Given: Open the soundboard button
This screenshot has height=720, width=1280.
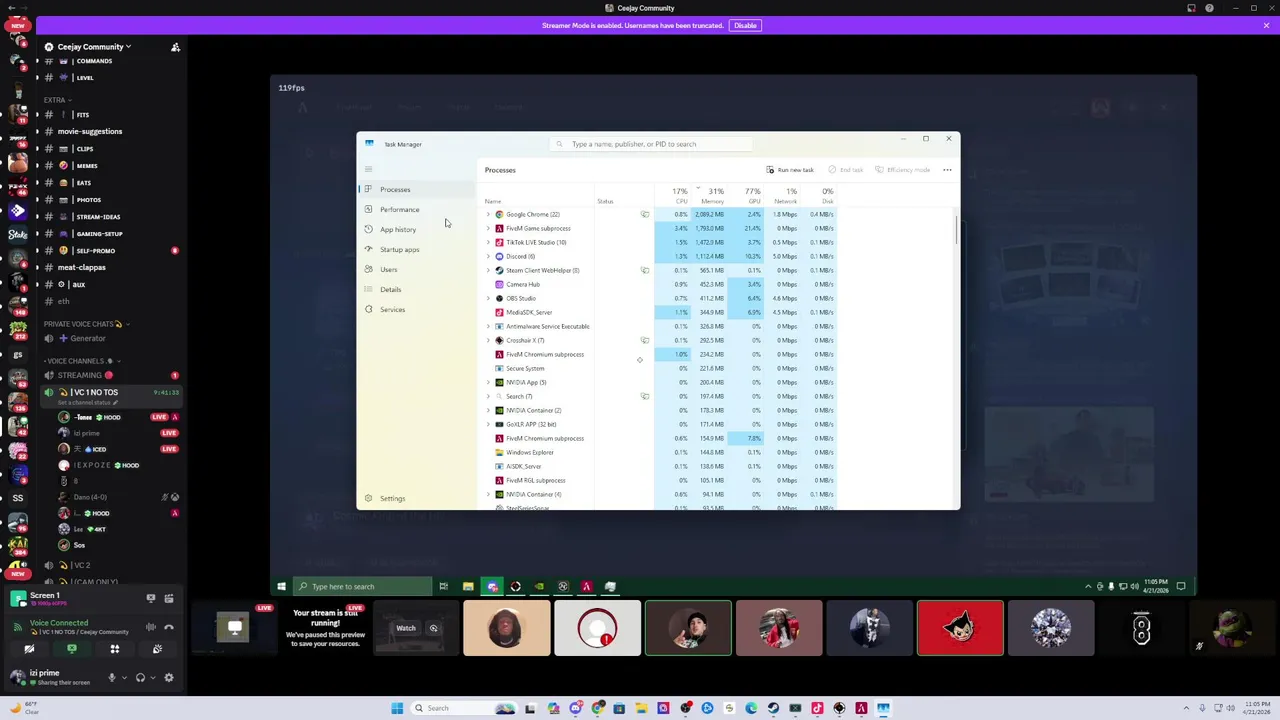Looking at the screenshot, I should (x=157, y=649).
